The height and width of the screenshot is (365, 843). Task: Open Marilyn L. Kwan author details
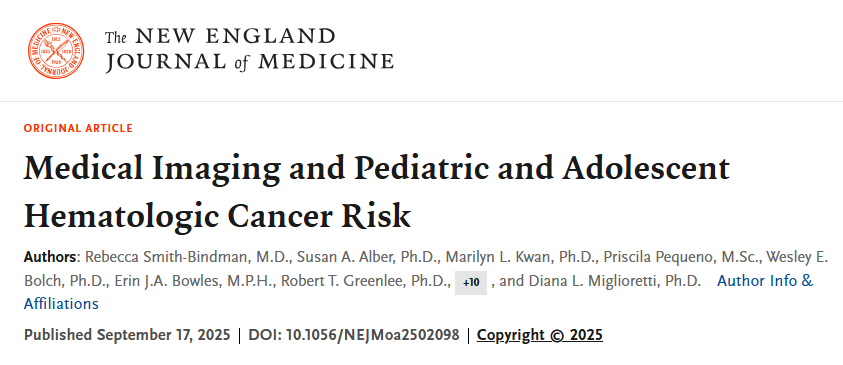pyautogui.click(x=499, y=257)
